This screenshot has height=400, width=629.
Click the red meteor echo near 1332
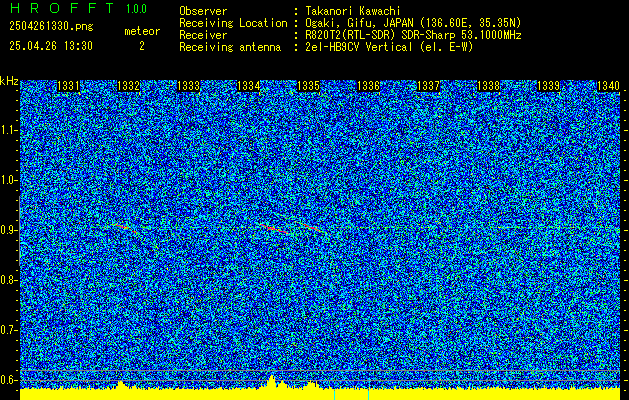click(x=125, y=228)
